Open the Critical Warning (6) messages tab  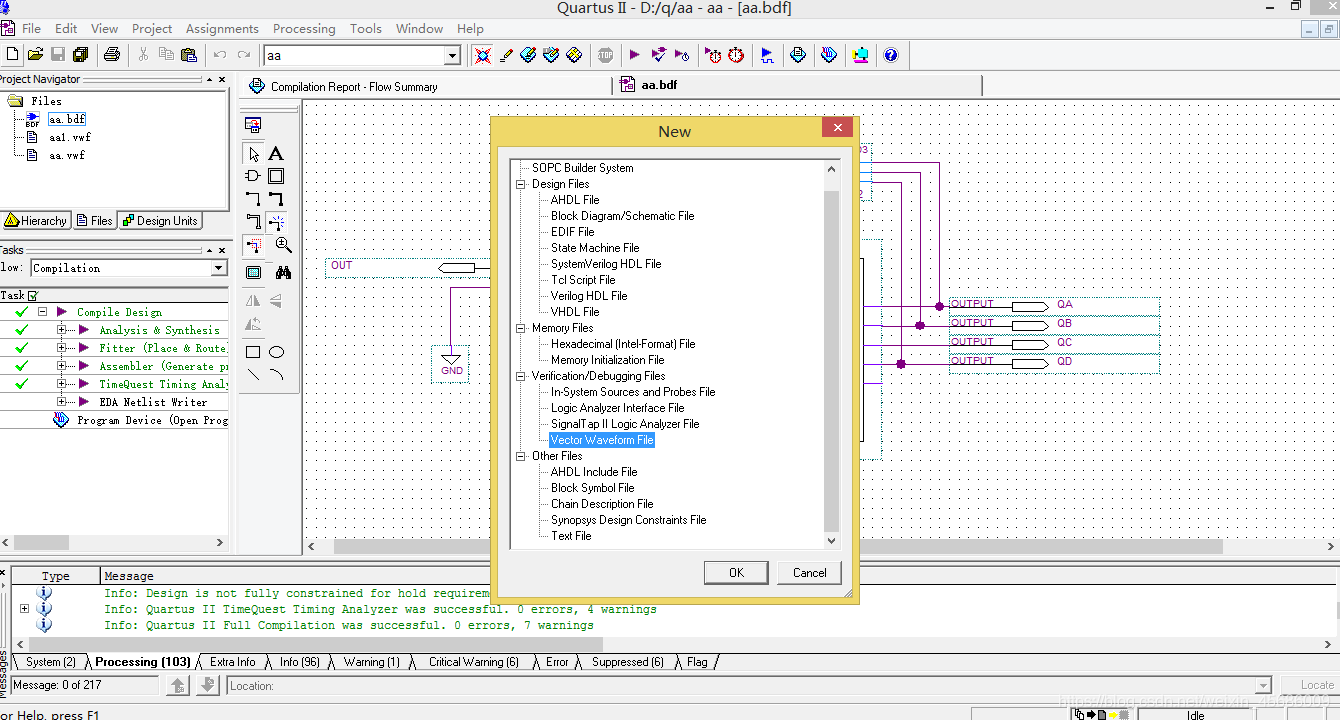(x=472, y=662)
